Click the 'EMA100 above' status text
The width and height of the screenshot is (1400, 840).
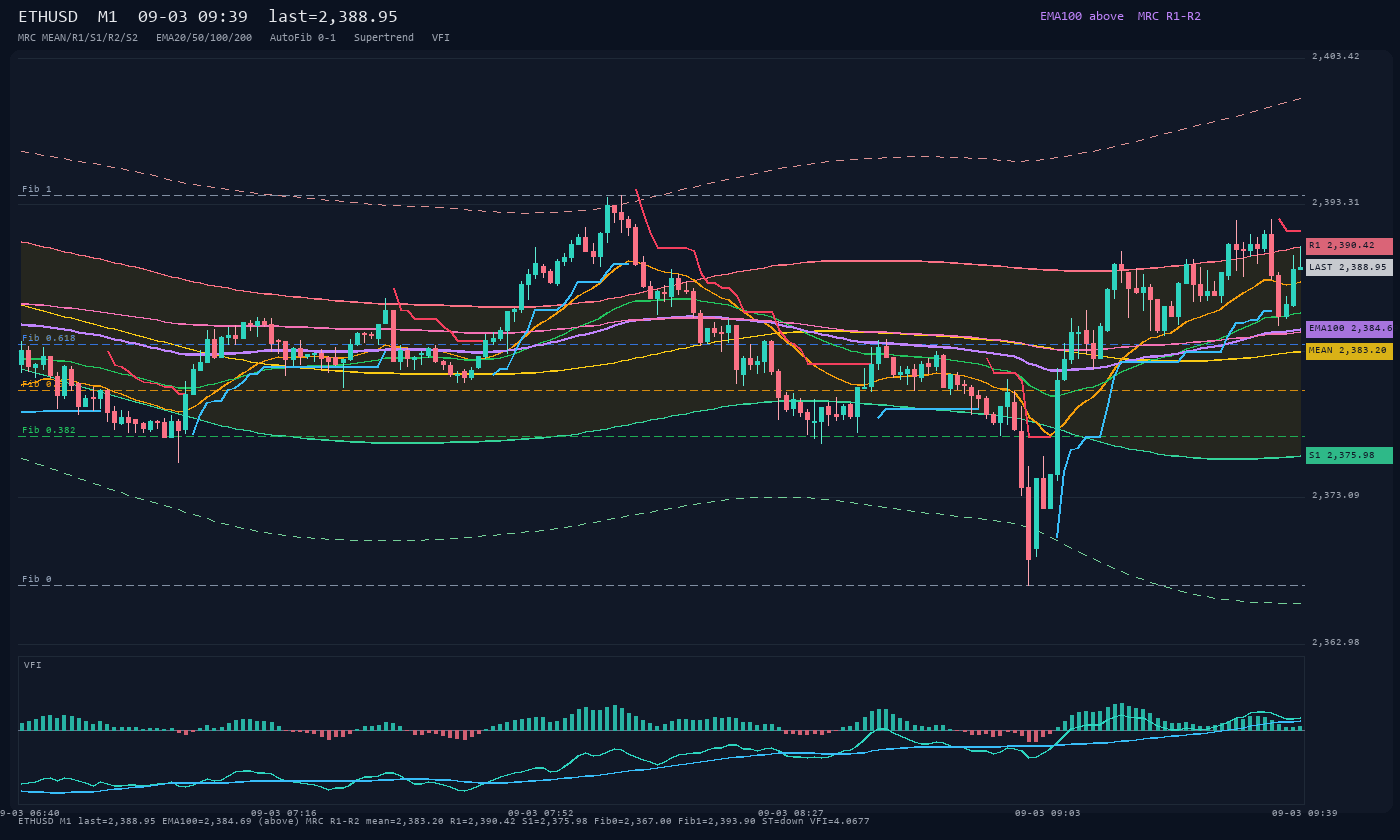pos(1081,16)
